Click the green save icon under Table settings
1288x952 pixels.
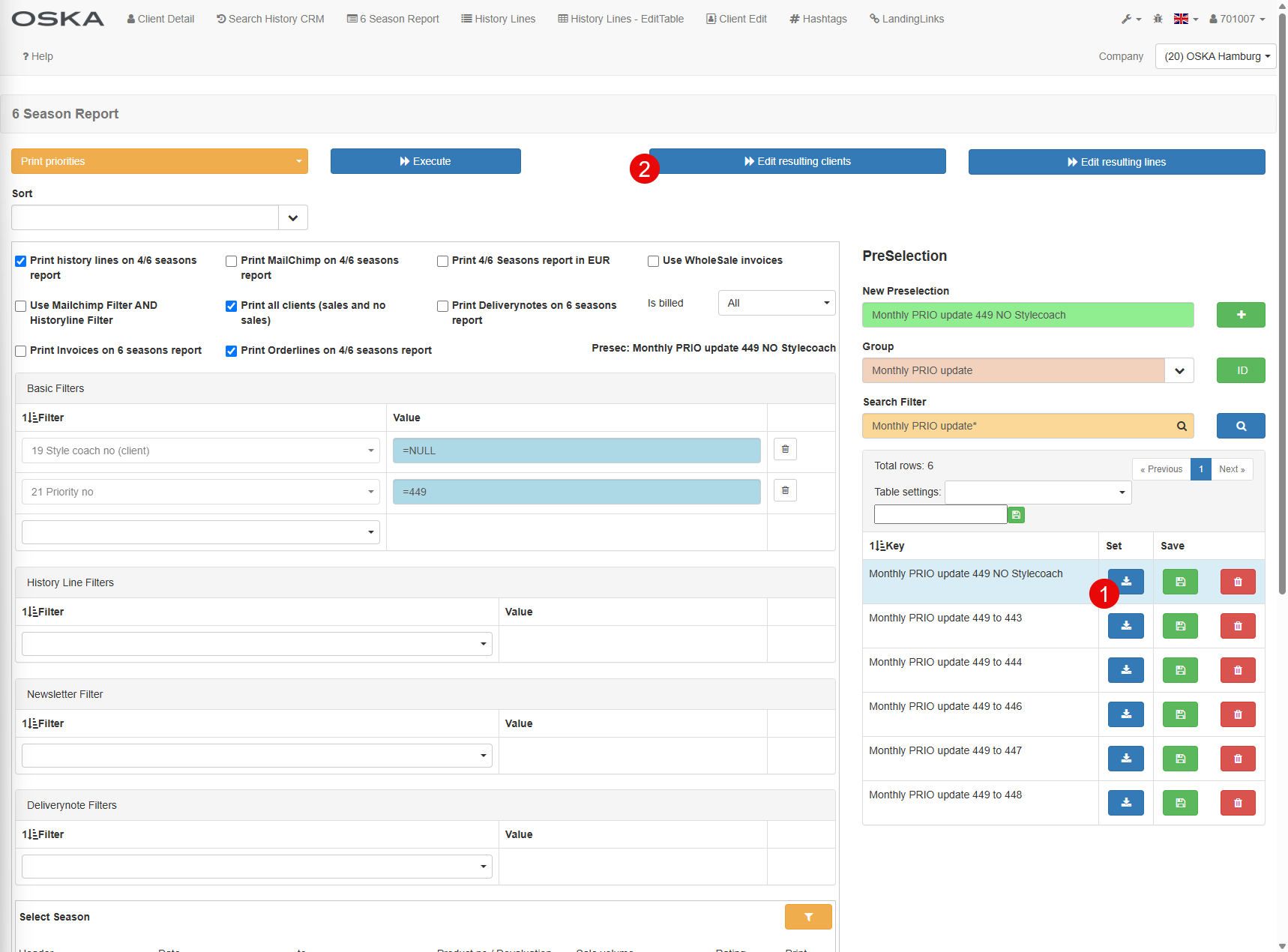[x=1016, y=515]
